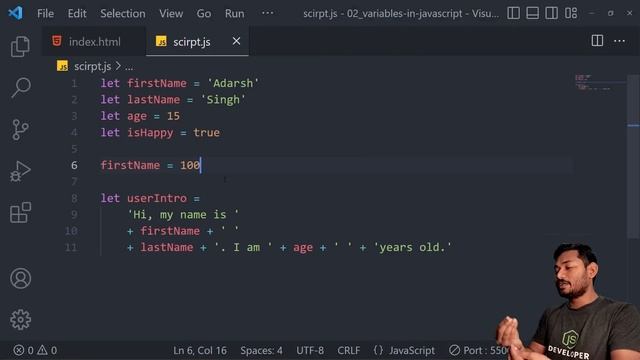This screenshot has height=360, width=640.
Task: Expand the hidden menu bar items ellipsis
Action: 268,13
